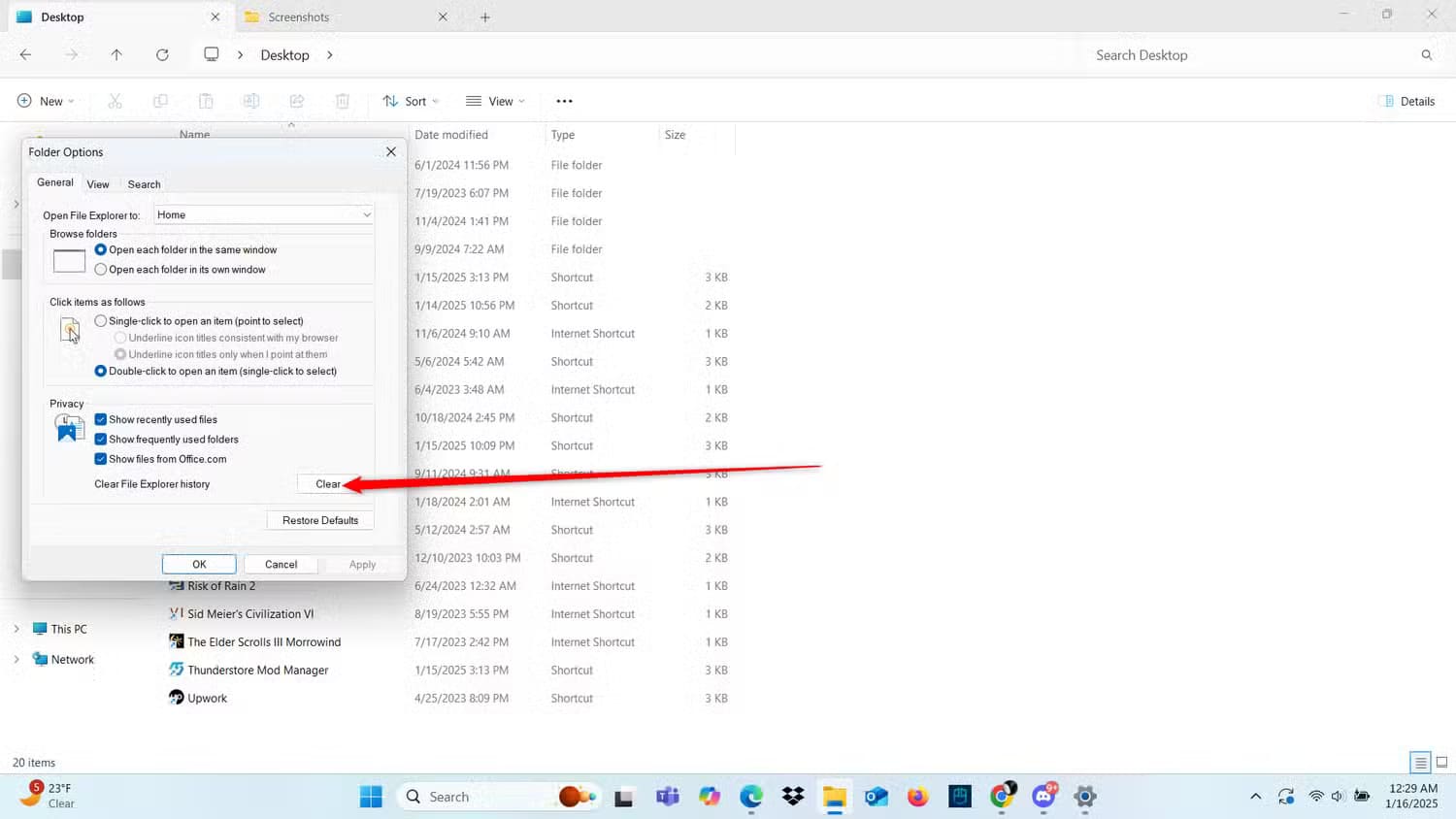This screenshot has height=819, width=1456.
Task: Open the Sort dropdown menu
Action: coord(411,101)
